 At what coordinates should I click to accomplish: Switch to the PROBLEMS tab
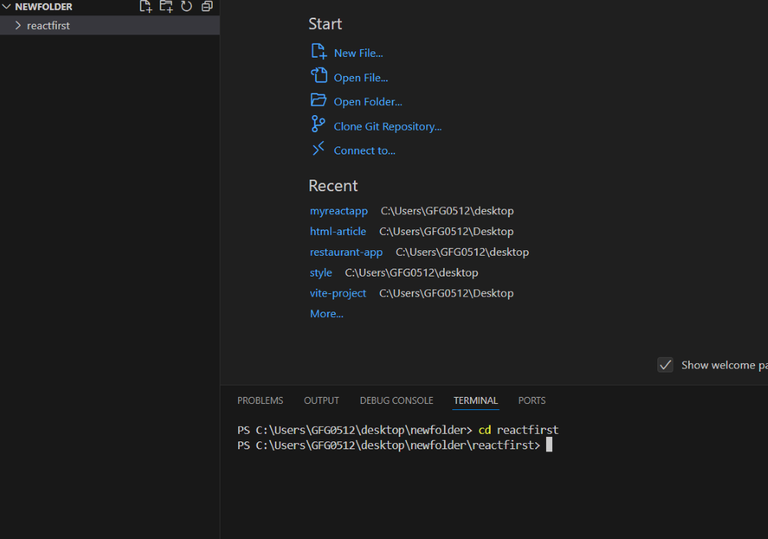(x=260, y=401)
